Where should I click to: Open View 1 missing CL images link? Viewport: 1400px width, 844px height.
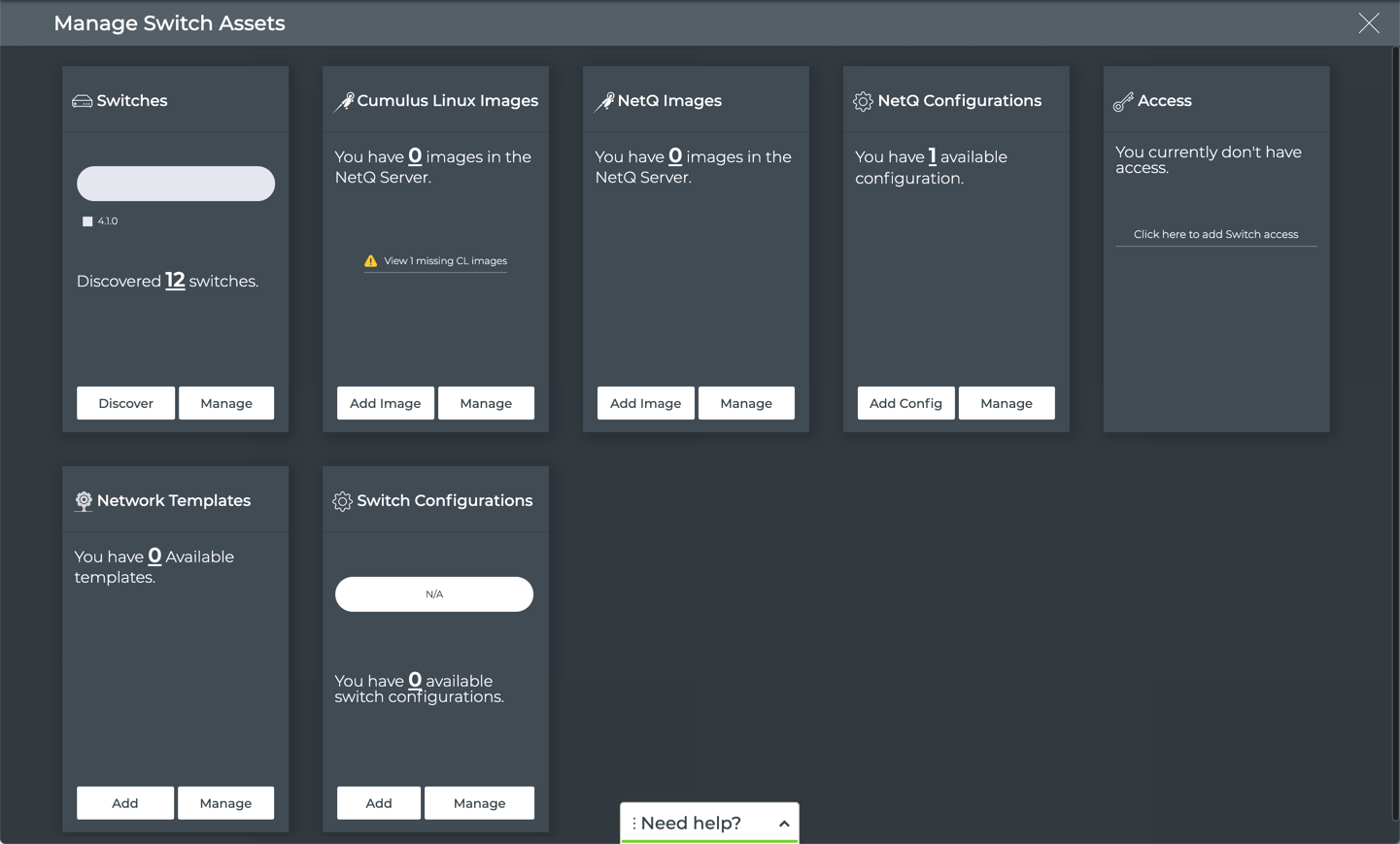click(x=445, y=261)
